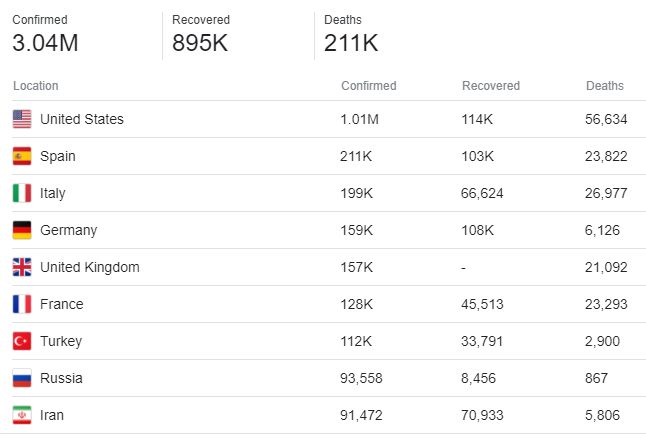Click the Iran flag icon

22,415
